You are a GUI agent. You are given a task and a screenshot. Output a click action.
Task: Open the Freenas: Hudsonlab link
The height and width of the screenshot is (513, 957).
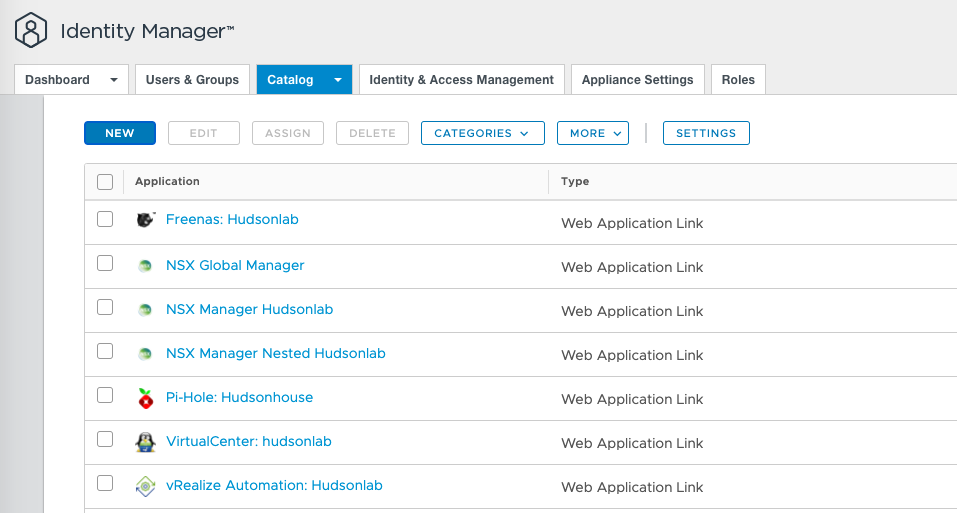232,220
